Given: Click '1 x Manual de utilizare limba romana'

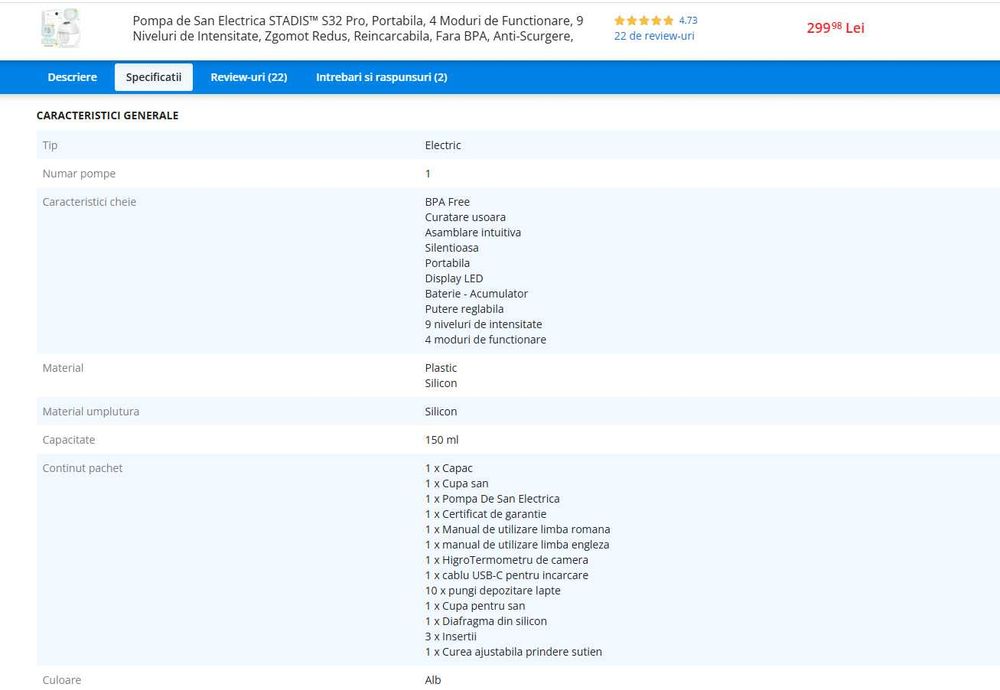Looking at the screenshot, I should pyautogui.click(x=517, y=529).
